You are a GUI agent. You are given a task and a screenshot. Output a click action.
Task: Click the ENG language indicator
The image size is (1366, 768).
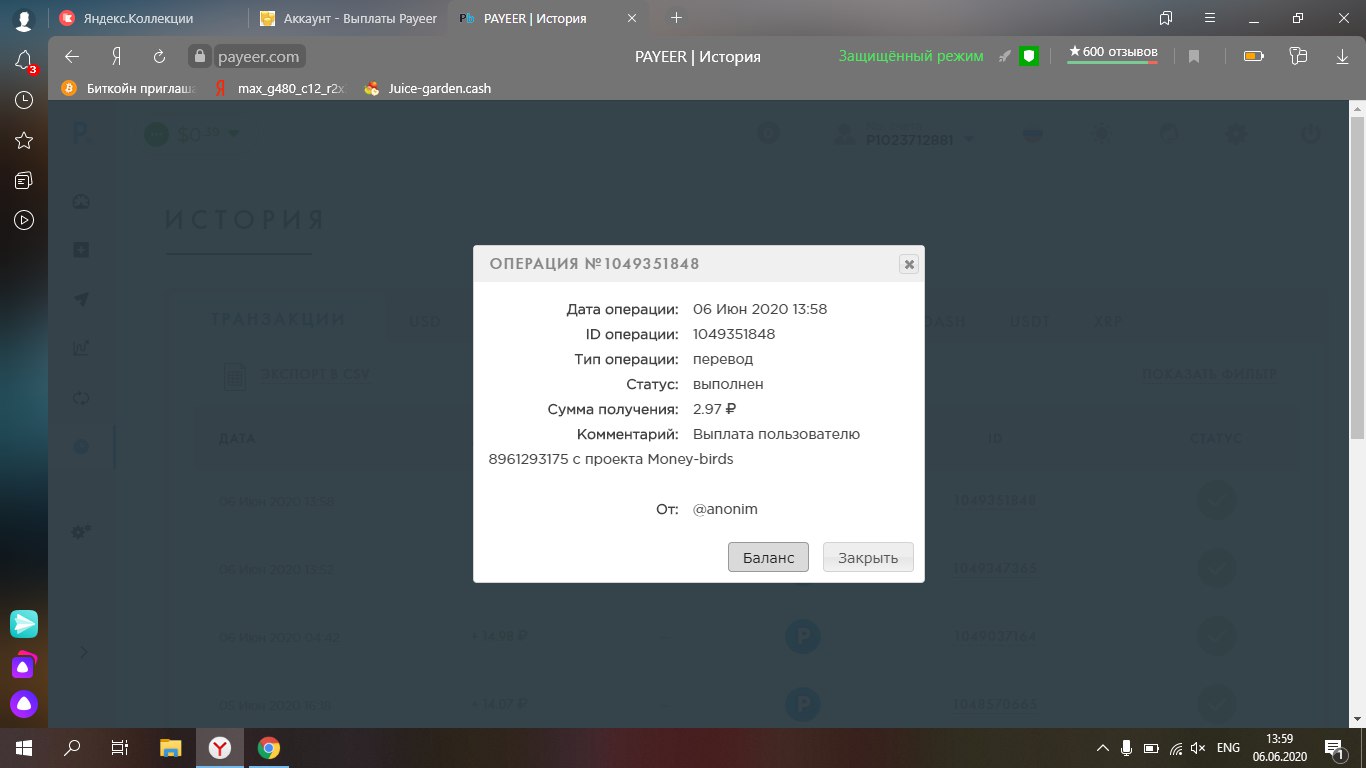click(x=1228, y=748)
